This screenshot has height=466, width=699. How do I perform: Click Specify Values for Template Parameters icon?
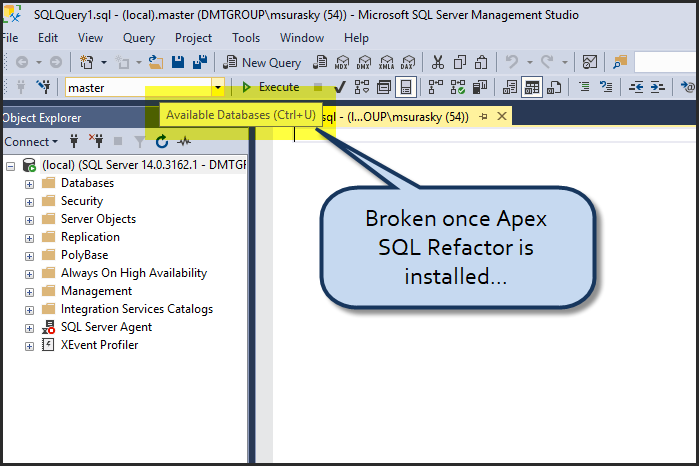tap(688, 87)
